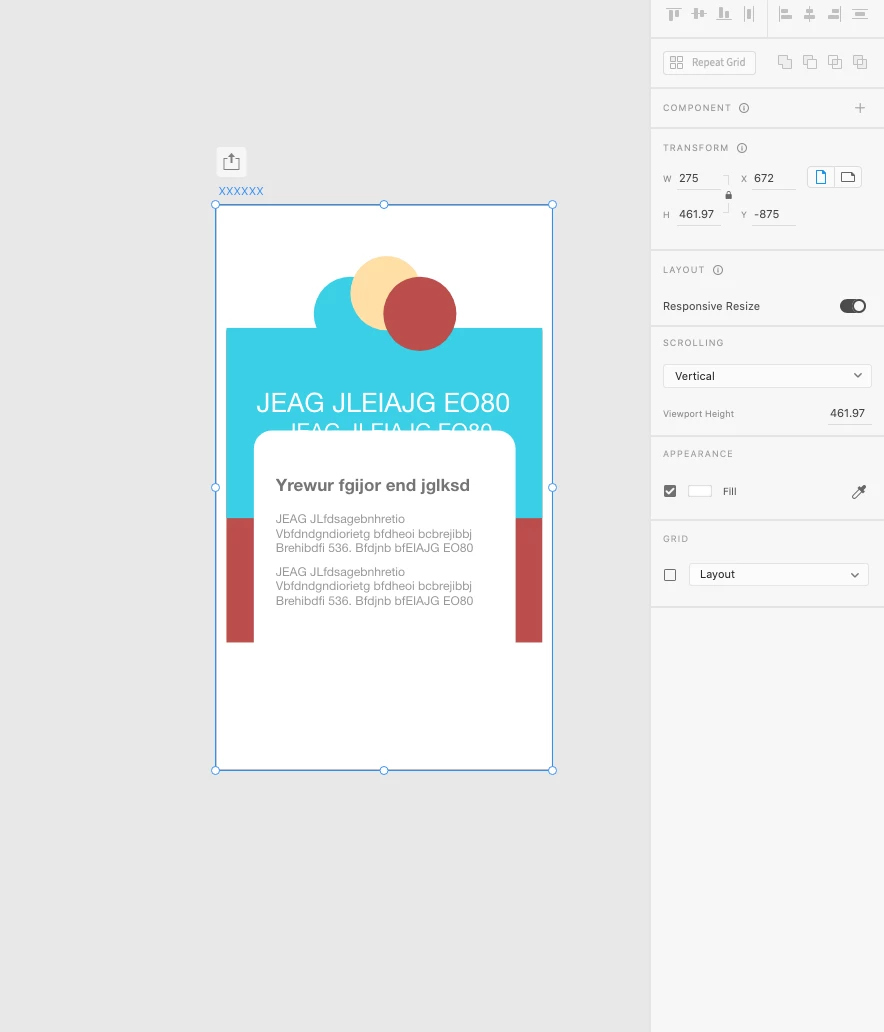Set artboard to landscape orientation
Image resolution: width=884 pixels, height=1032 pixels.
click(848, 177)
